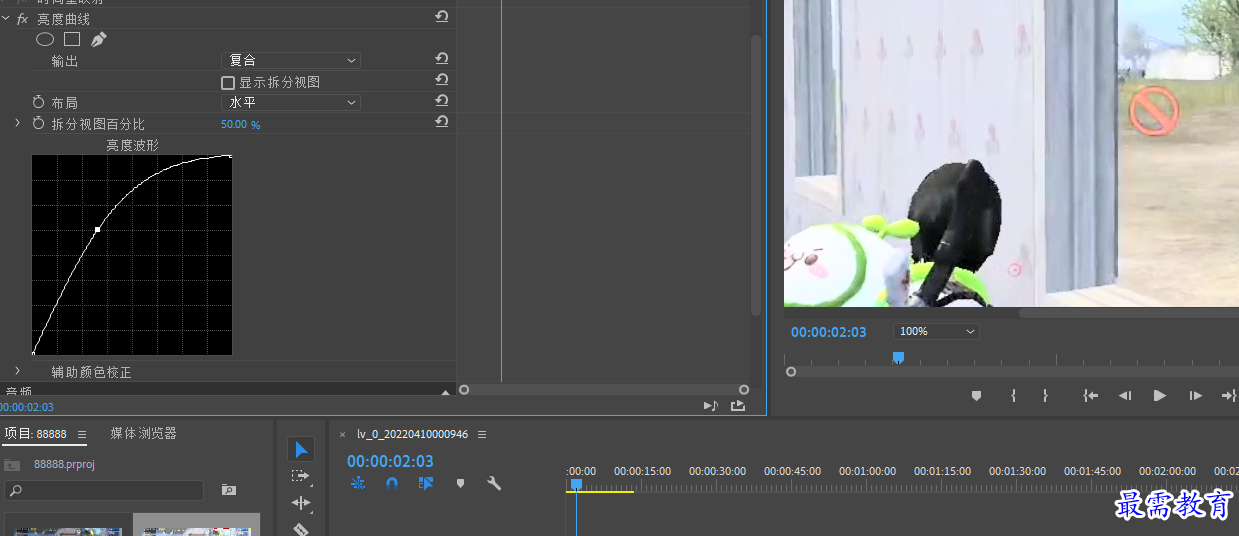Open the sequence panel menu icon
The image size is (1239, 536).
point(482,435)
